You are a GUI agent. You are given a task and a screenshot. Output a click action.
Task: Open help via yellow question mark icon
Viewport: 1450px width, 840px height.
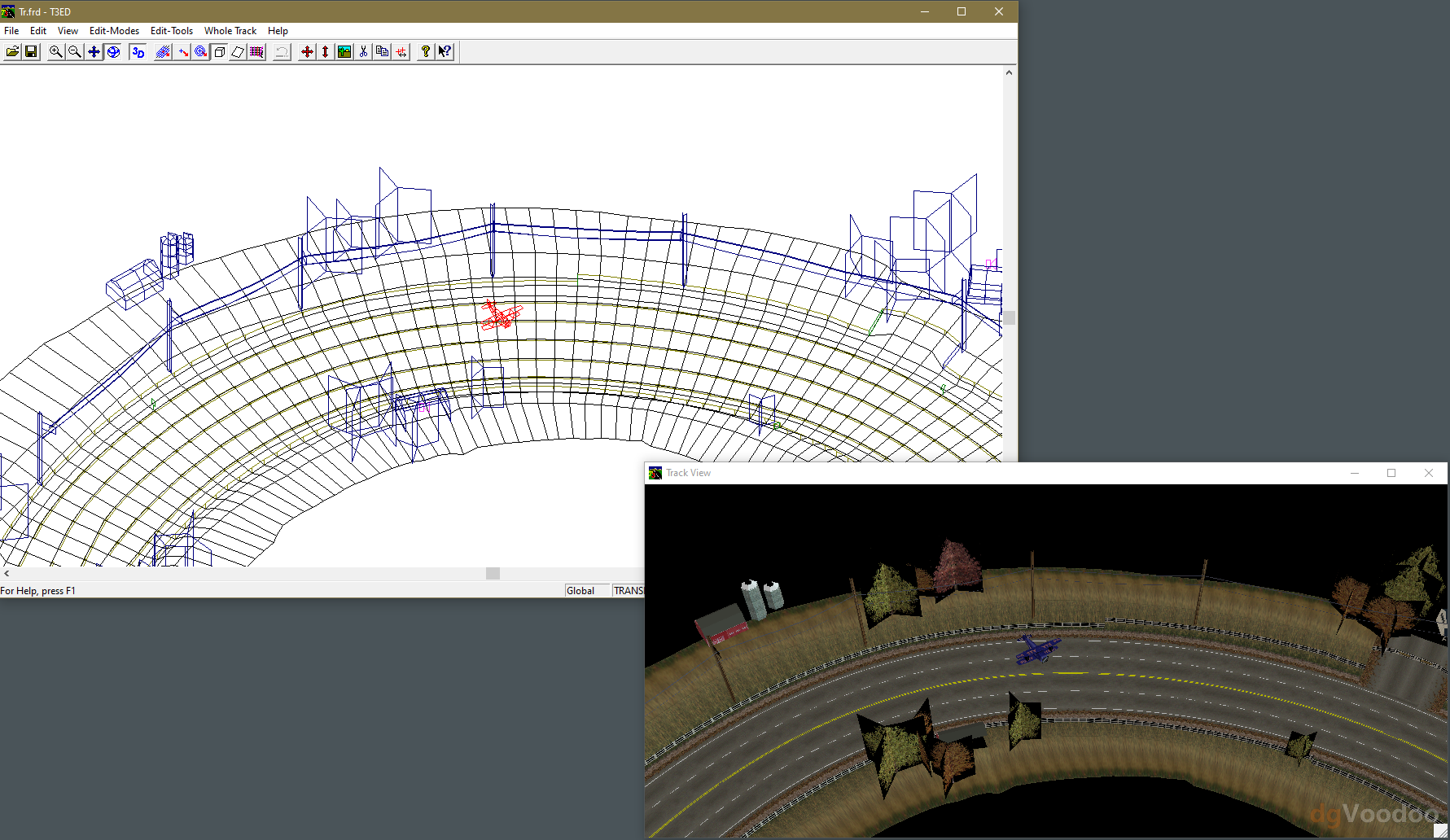coord(425,52)
